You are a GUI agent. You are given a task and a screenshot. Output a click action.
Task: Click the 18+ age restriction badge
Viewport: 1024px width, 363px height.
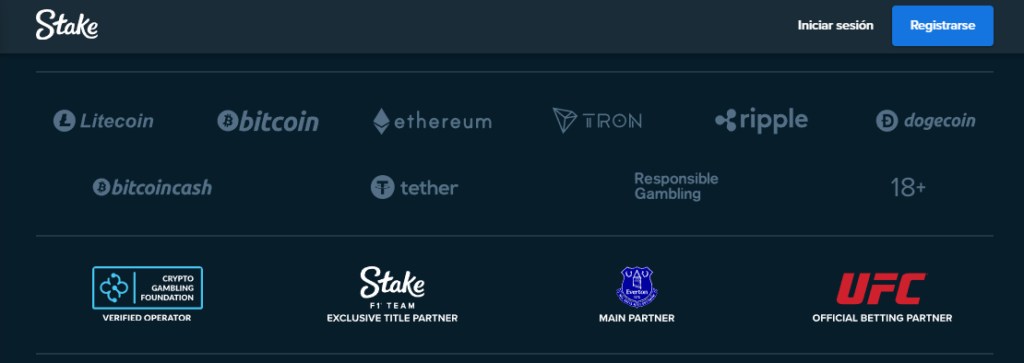tap(908, 188)
